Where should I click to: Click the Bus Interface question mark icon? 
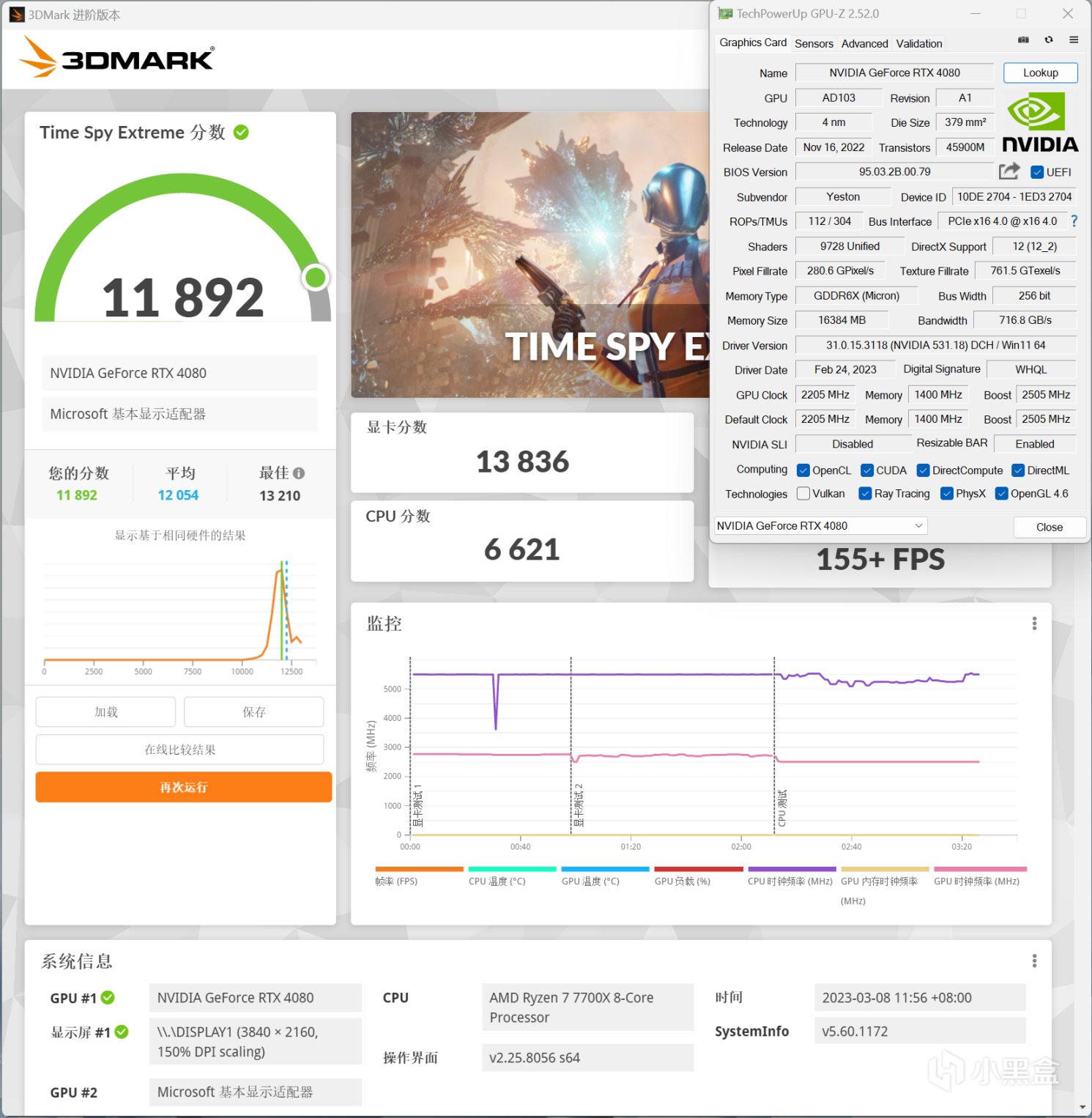coord(1074,221)
